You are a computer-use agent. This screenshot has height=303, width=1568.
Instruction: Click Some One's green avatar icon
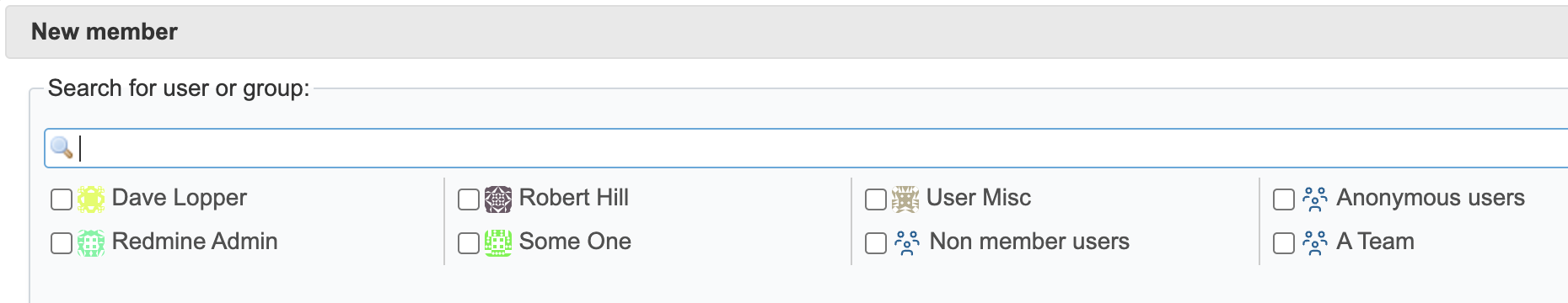click(498, 243)
